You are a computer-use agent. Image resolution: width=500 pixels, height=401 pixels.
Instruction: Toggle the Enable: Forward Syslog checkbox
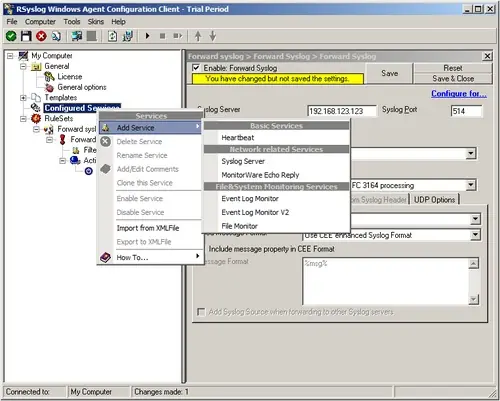pyautogui.click(x=196, y=68)
